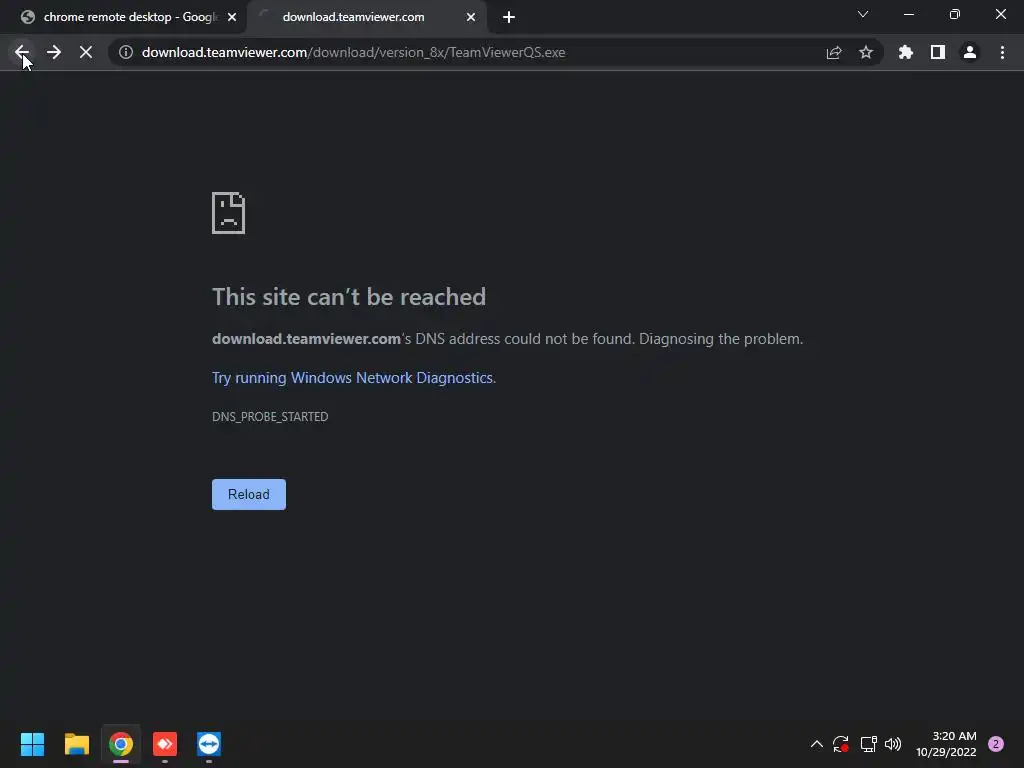Share this page icon in address bar
The height and width of the screenshot is (768, 1024).
(x=834, y=52)
